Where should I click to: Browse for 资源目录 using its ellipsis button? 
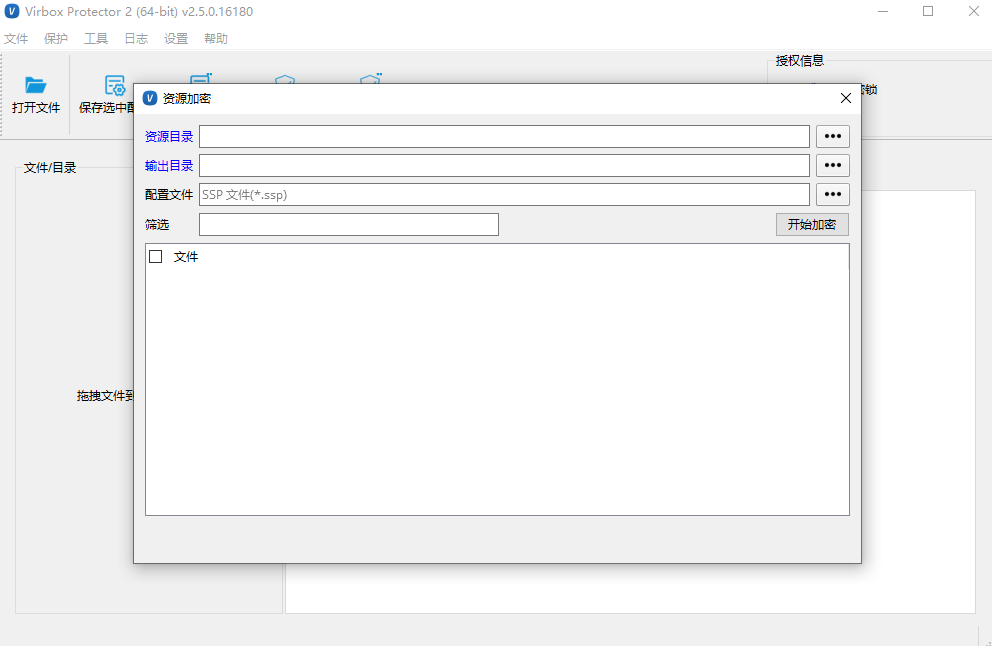point(833,136)
